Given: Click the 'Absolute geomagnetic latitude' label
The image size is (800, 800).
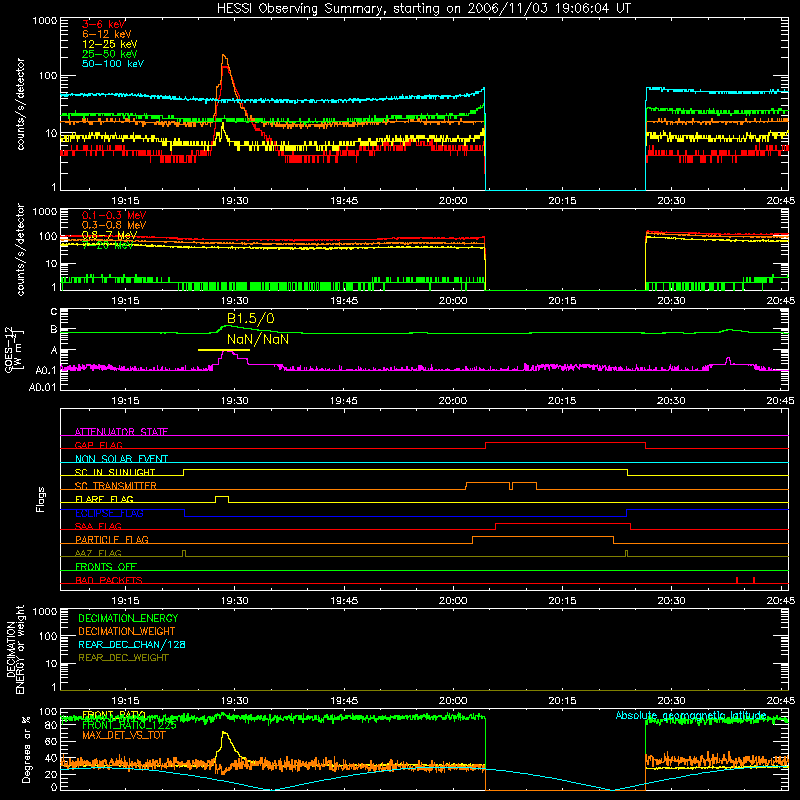Looking at the screenshot, I should 691,715.
